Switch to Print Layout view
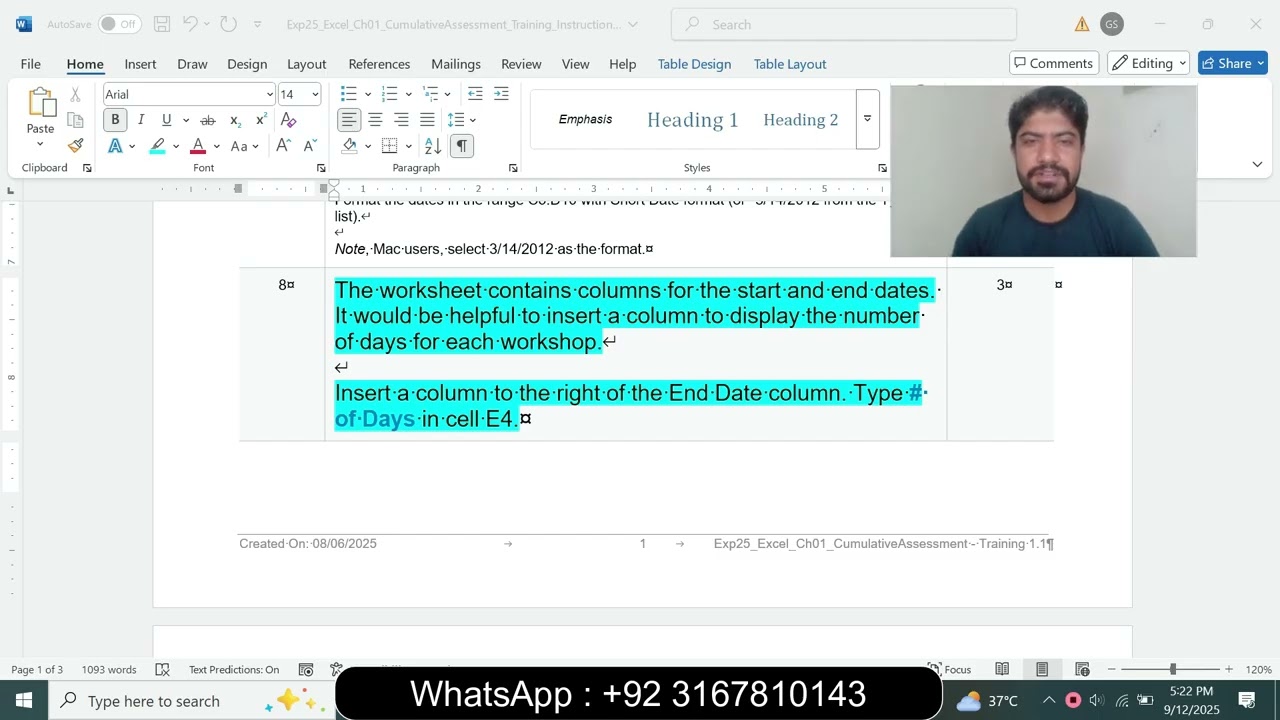This screenshot has height=720, width=1280. coord(1042,669)
